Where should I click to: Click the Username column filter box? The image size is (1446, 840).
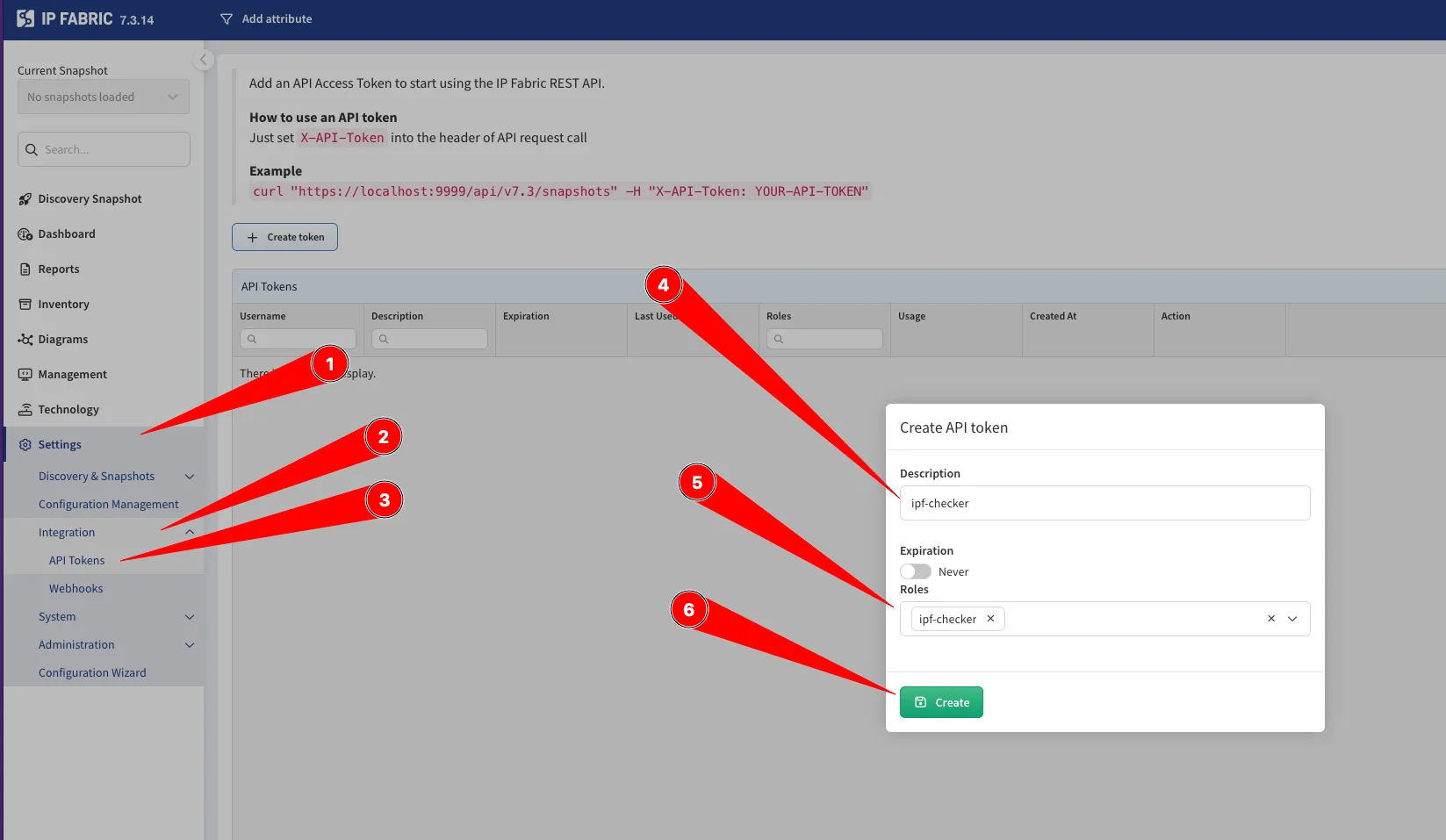pyautogui.click(x=299, y=339)
